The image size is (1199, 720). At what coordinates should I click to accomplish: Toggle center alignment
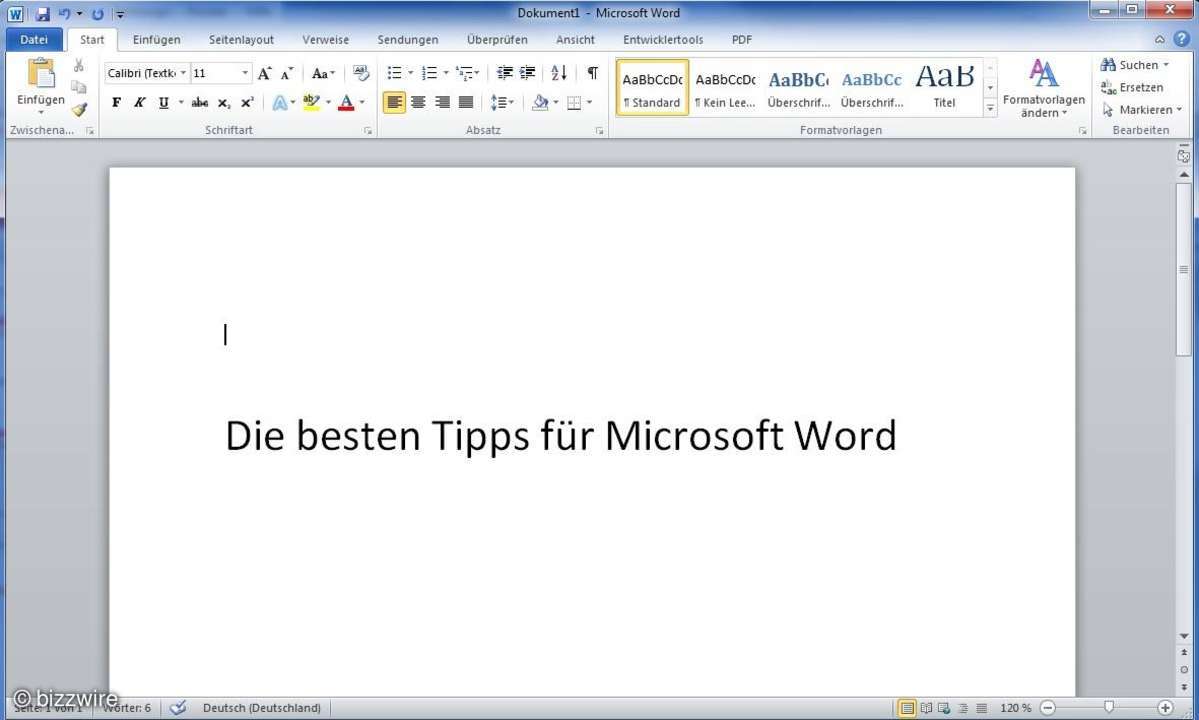418,102
